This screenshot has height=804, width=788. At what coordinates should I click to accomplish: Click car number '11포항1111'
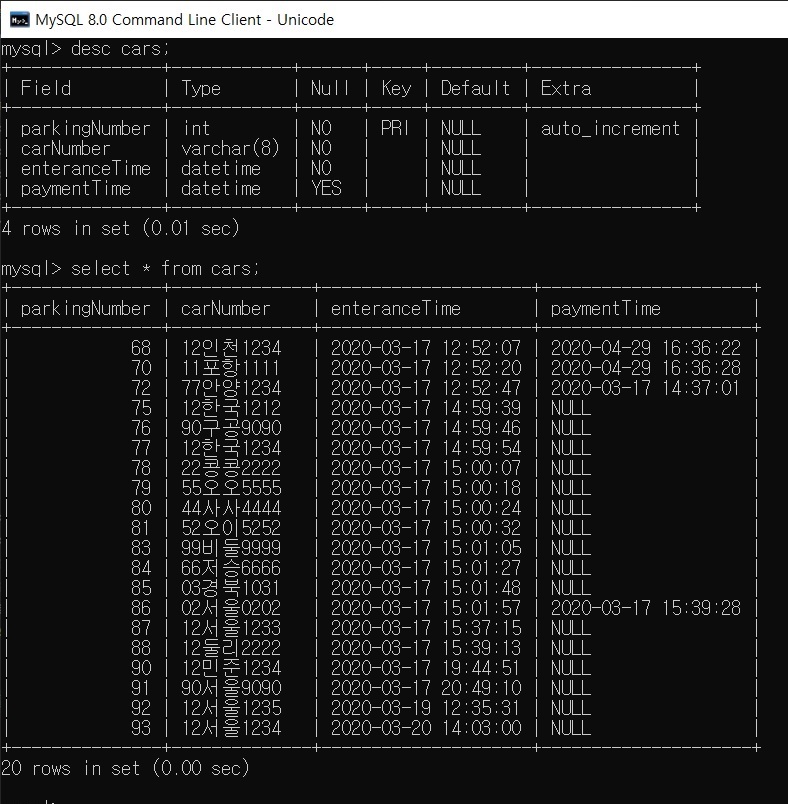click(230, 368)
